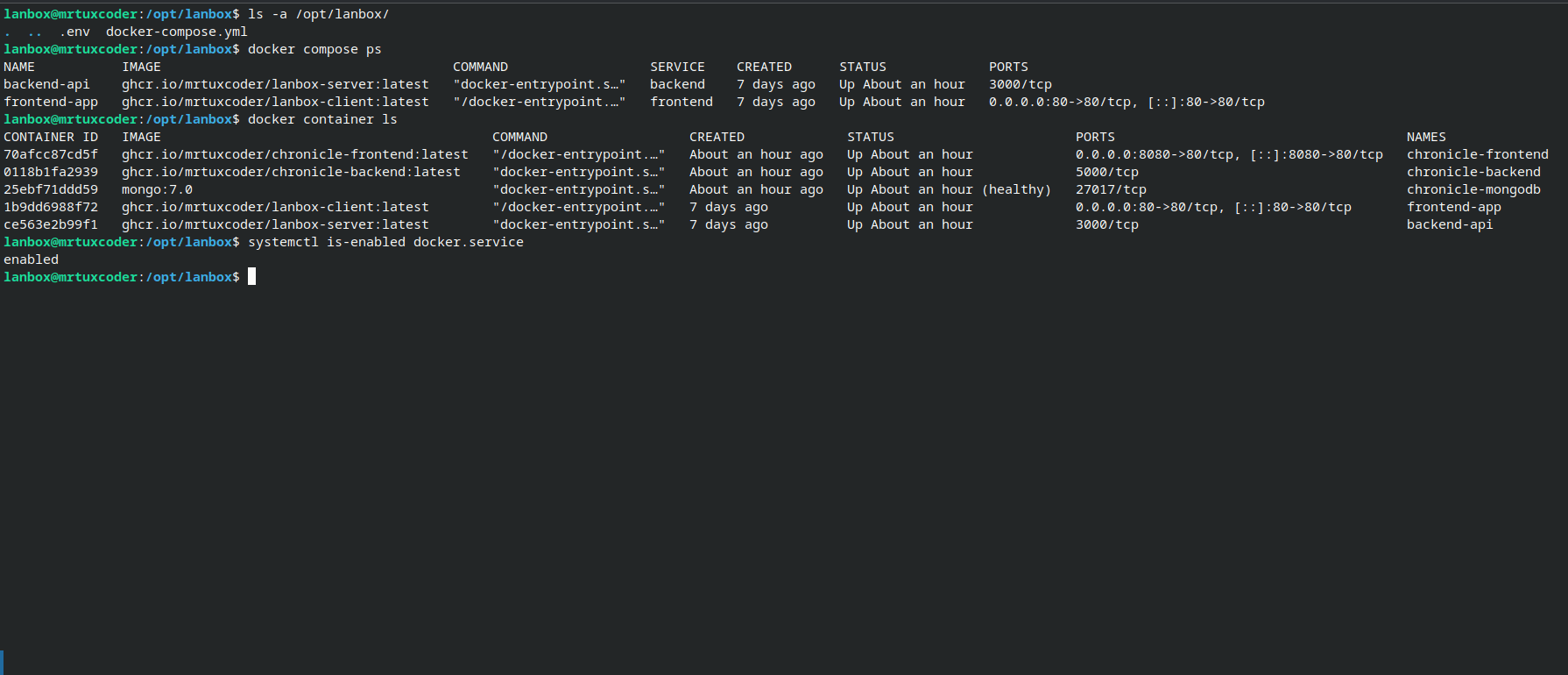Select the mongo:7.0 image name
This screenshot has height=675, width=1568.
pos(157,189)
